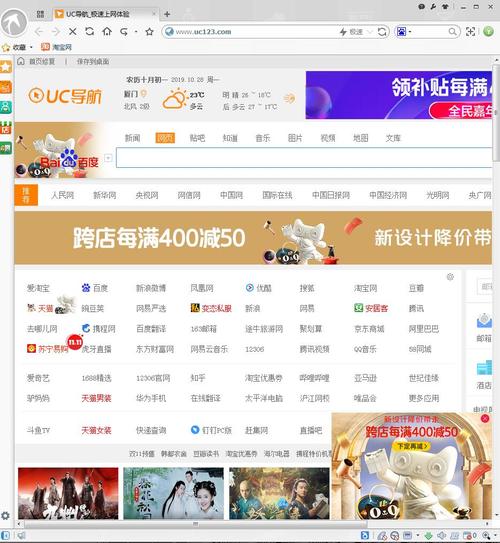Open a new tab with plus button
500x543 pixels.
coord(167,14)
